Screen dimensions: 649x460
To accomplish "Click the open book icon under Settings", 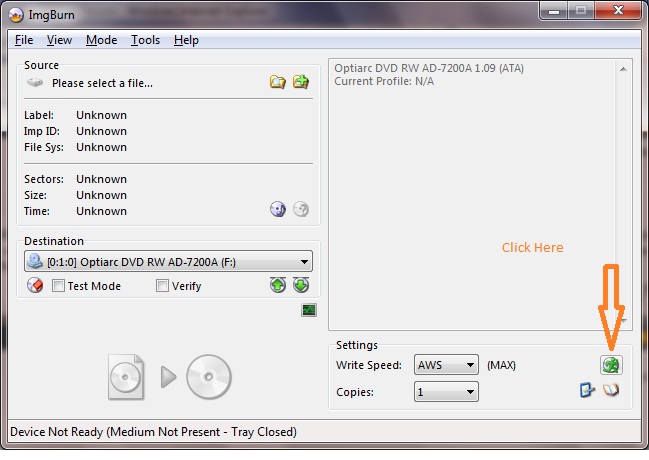I will click(x=611, y=390).
